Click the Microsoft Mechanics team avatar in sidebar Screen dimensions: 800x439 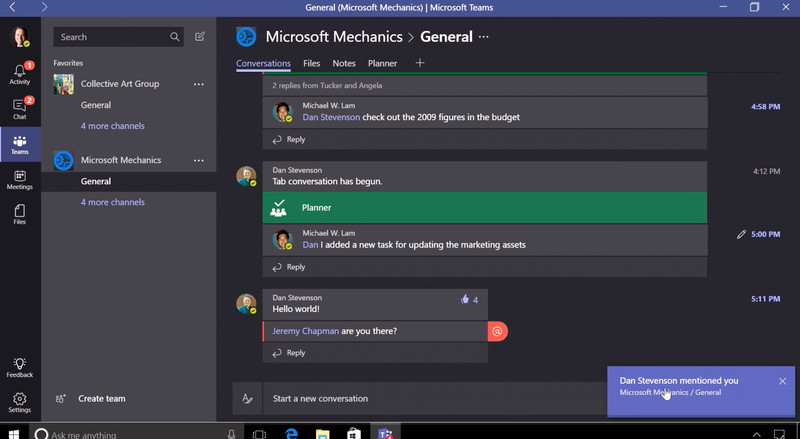coord(64,160)
